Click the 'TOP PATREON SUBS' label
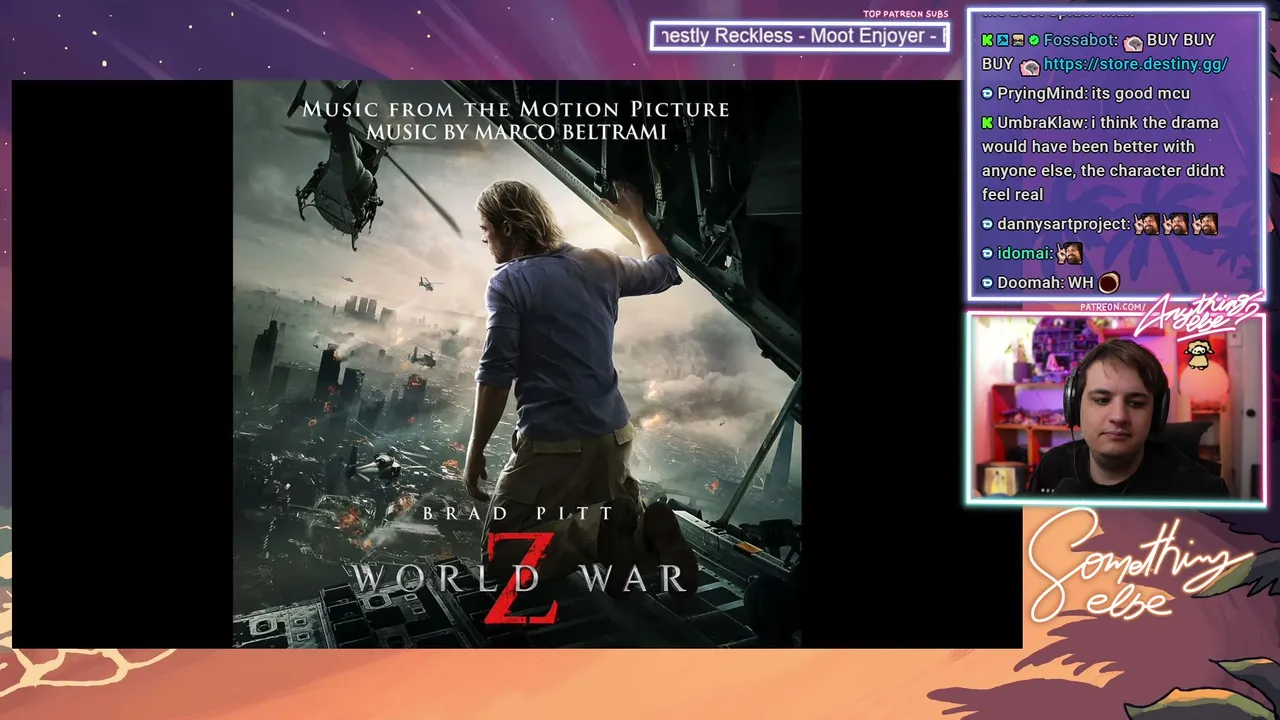Screen dimensions: 1280x720 pos(905,14)
